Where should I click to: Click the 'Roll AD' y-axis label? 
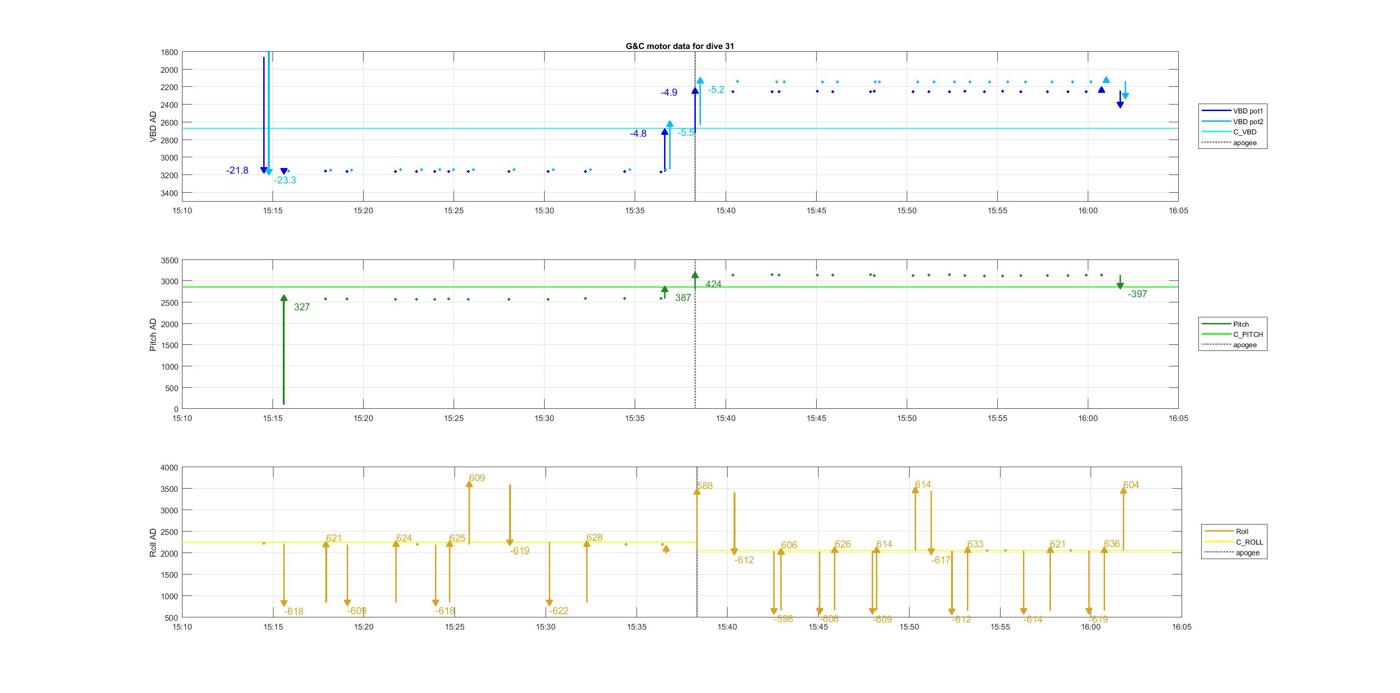154,542
